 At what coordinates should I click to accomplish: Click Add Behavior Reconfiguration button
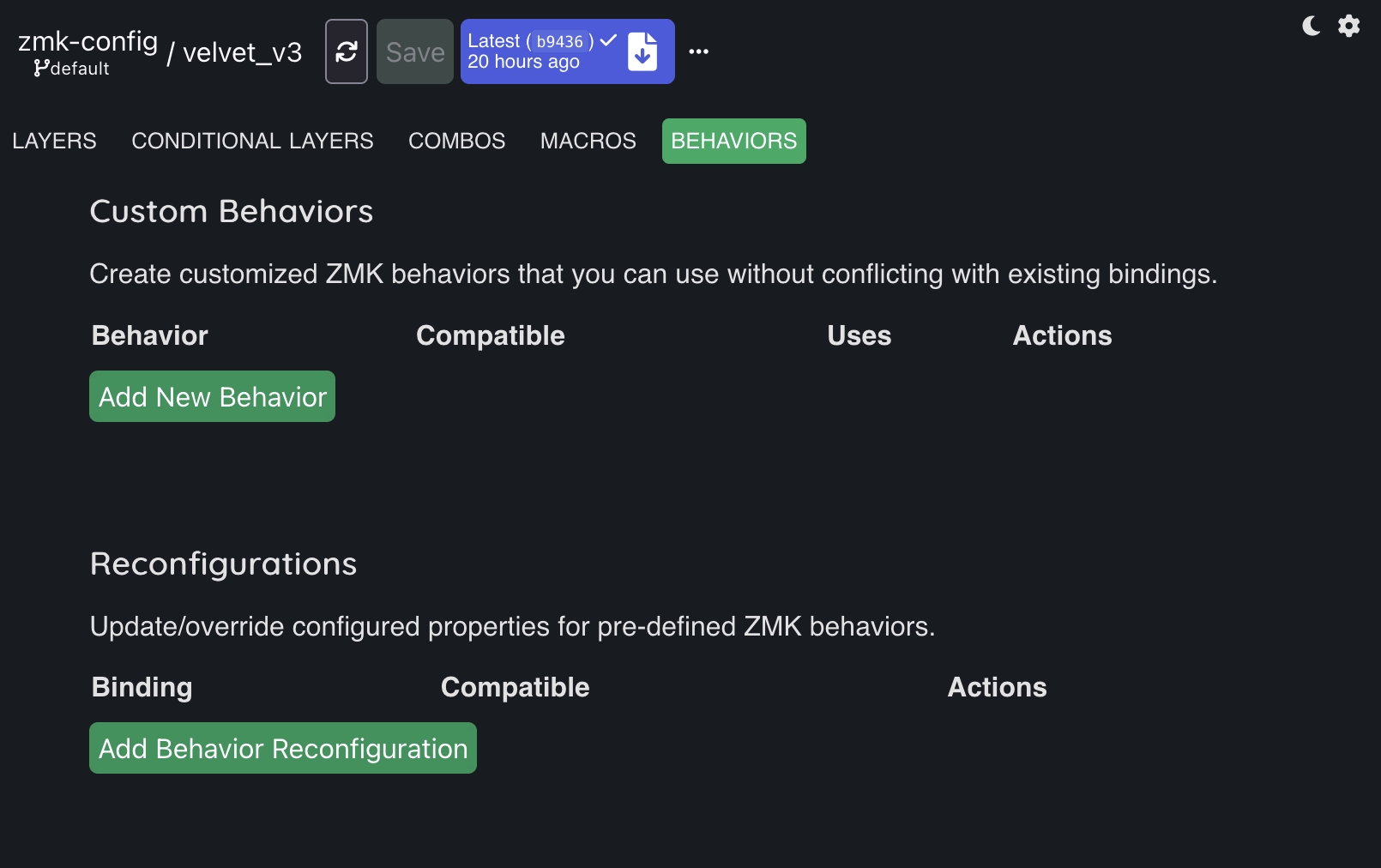pyautogui.click(x=283, y=748)
